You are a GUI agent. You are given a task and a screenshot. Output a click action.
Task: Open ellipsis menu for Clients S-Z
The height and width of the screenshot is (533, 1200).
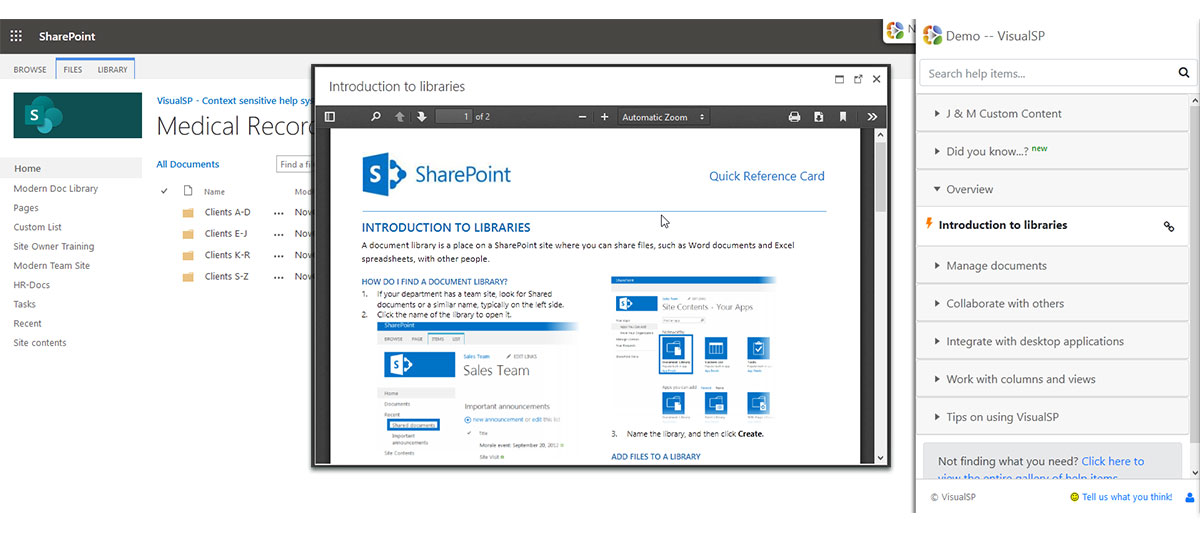click(279, 277)
